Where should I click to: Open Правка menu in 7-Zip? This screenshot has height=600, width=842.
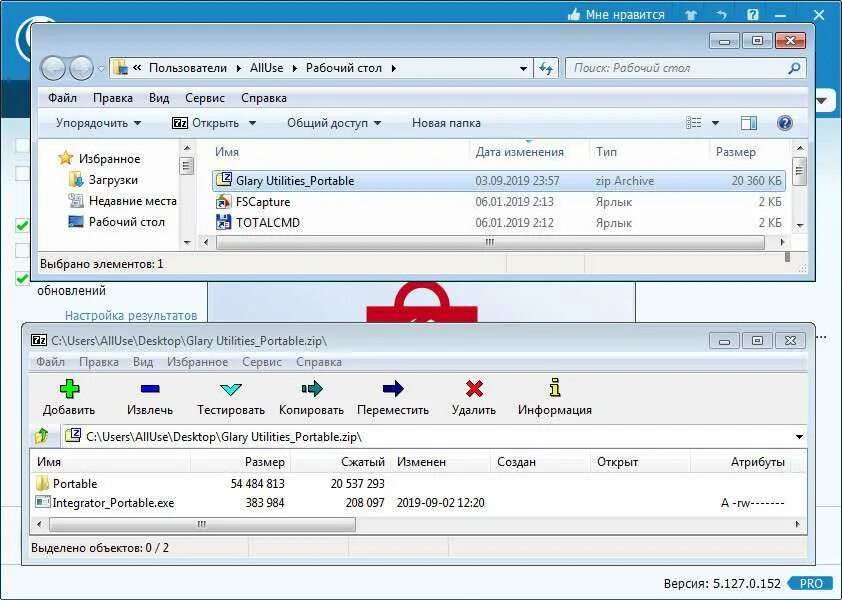[99, 362]
